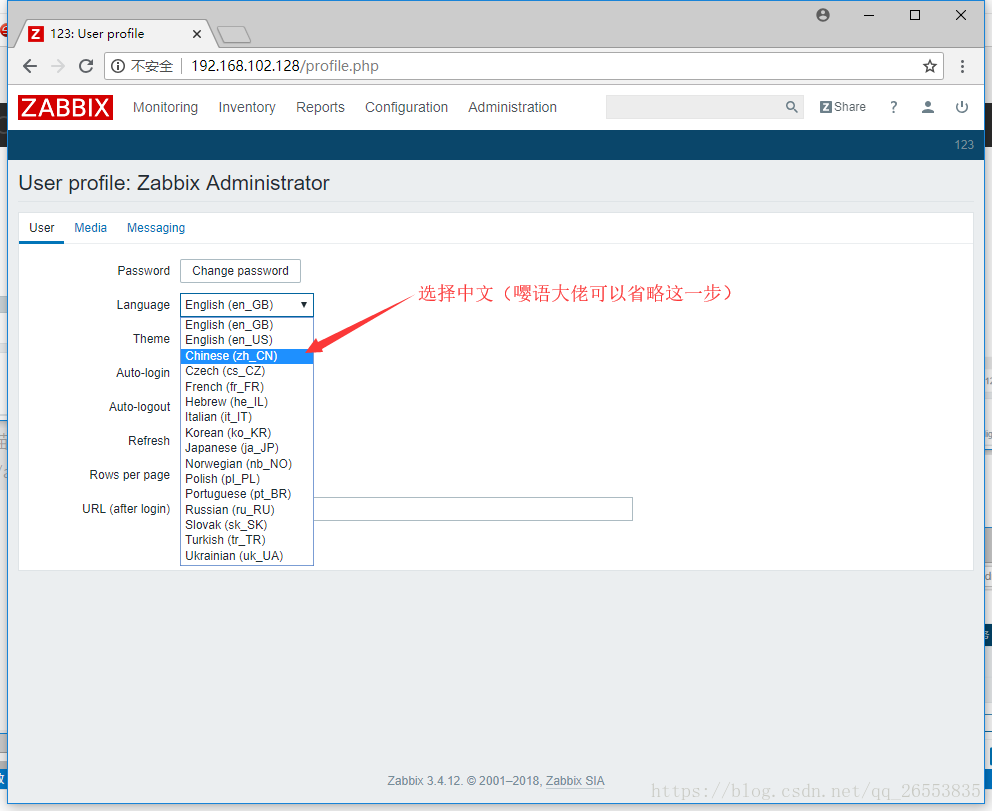Select Polish (pl_PL) option
This screenshot has width=992, height=811.
click(x=247, y=479)
